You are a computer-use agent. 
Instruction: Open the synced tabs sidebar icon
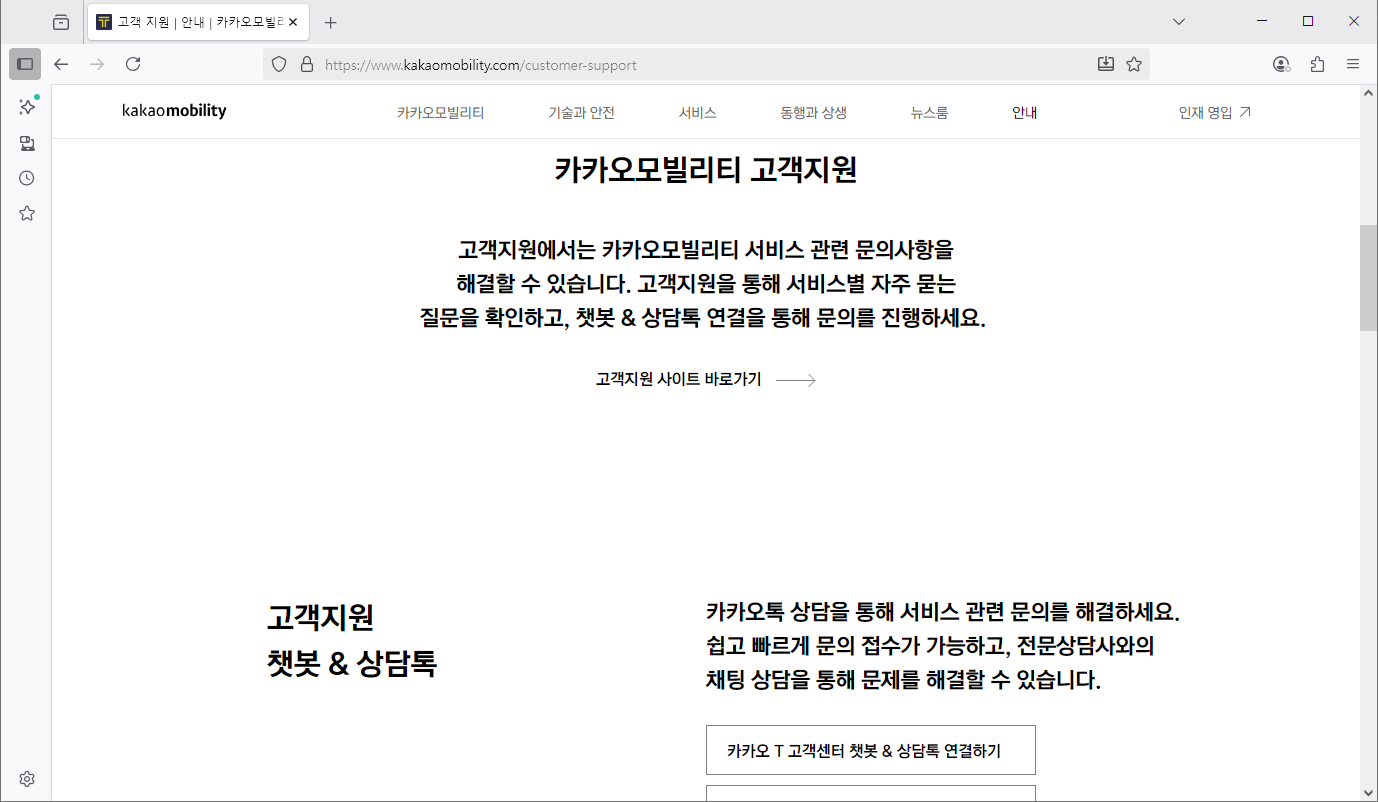27,143
